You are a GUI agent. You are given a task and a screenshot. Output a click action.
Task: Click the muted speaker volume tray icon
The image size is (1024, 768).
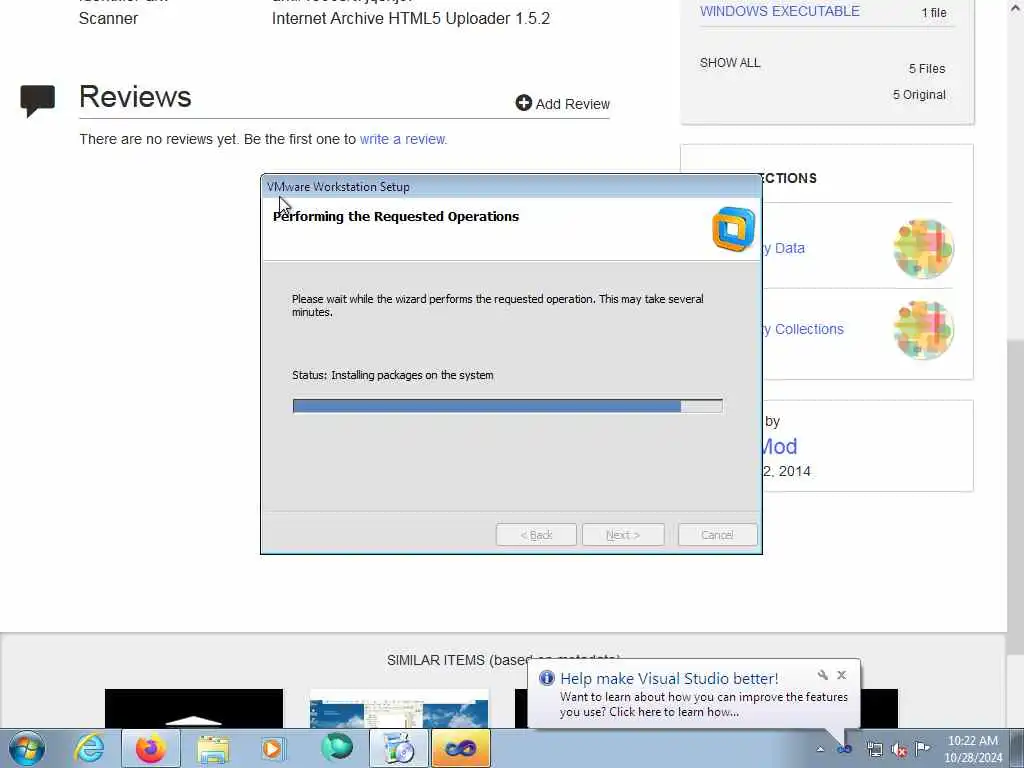[x=899, y=750]
